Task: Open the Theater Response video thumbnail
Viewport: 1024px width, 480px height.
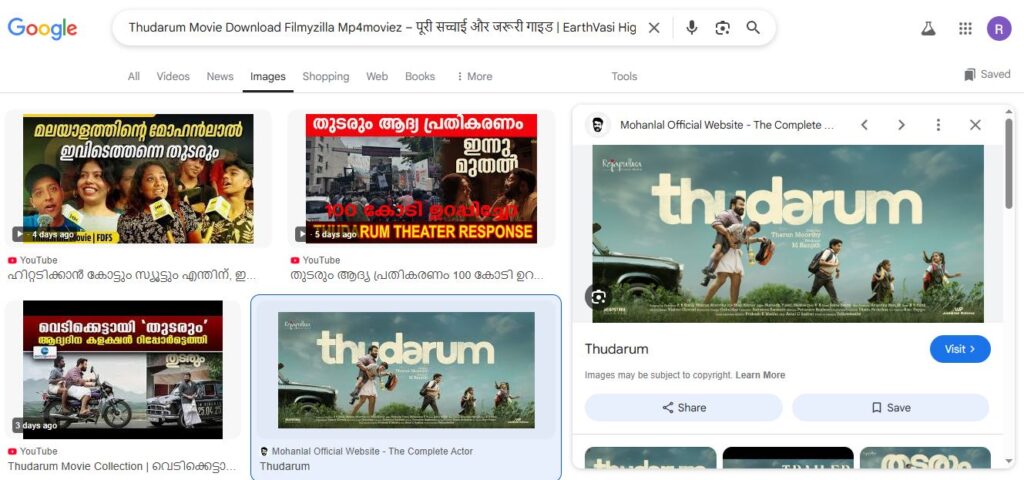Action: coord(421,179)
